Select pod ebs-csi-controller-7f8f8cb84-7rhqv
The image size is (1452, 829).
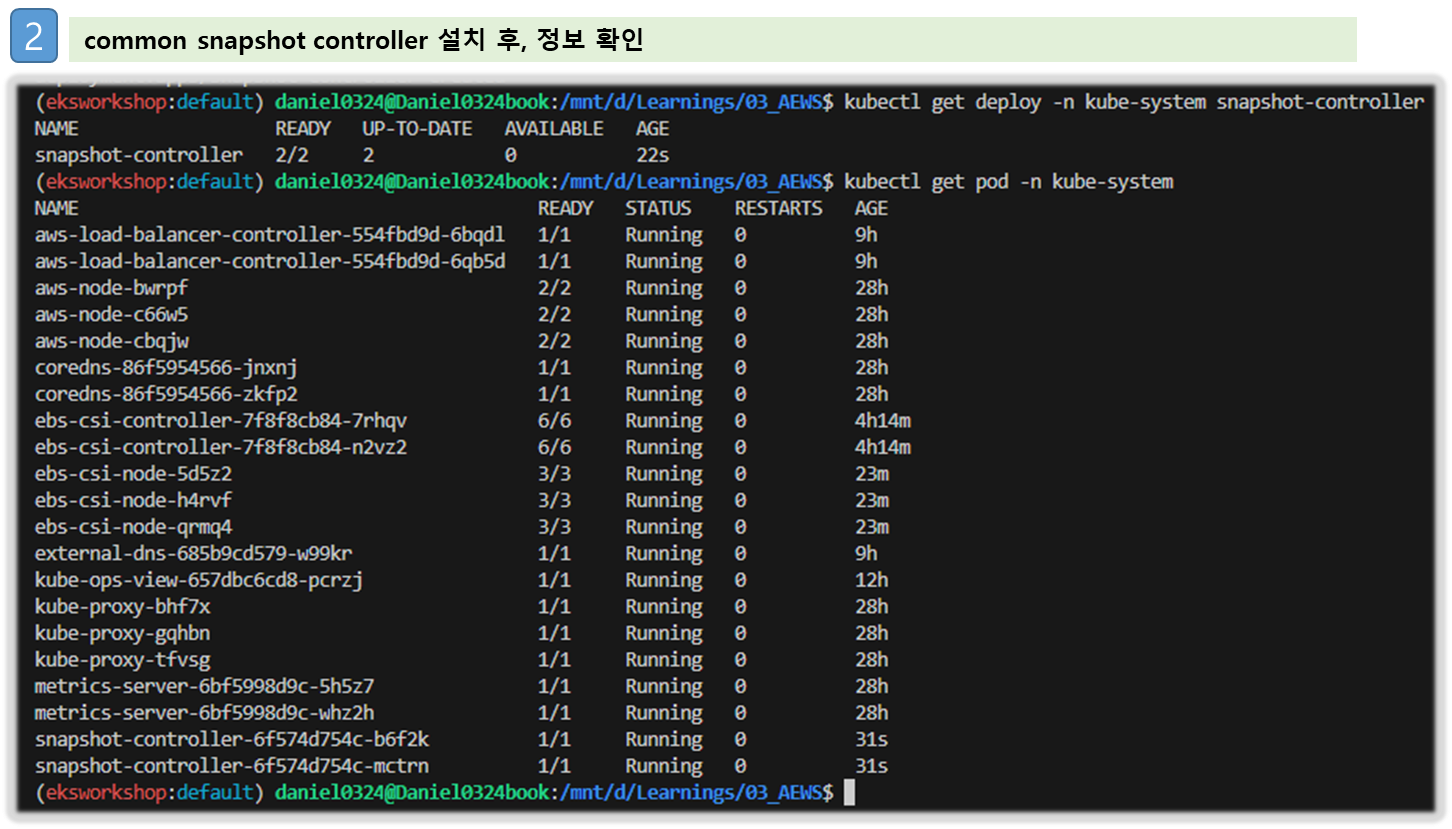point(221,420)
